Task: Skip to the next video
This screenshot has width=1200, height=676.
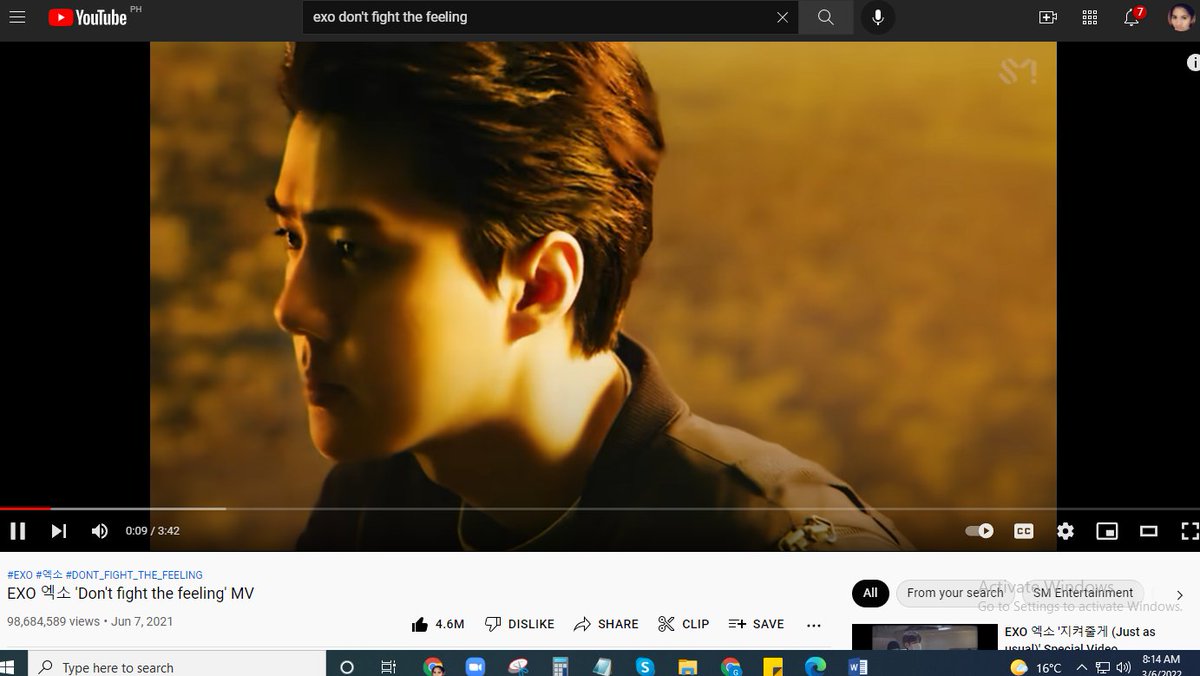Action: click(x=59, y=531)
